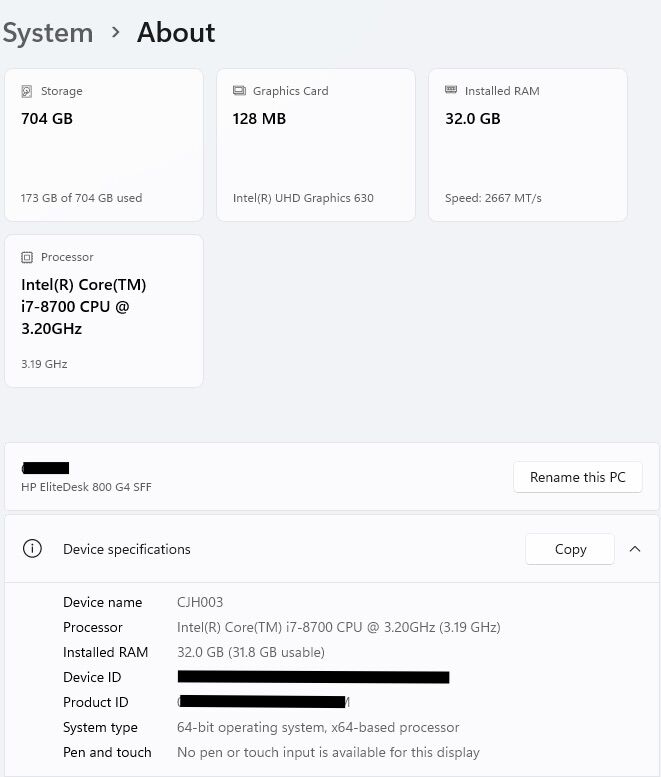This screenshot has width=661, height=777.
Task: Open the 32.0 GB Installed RAM tile
Action: [x=528, y=145]
